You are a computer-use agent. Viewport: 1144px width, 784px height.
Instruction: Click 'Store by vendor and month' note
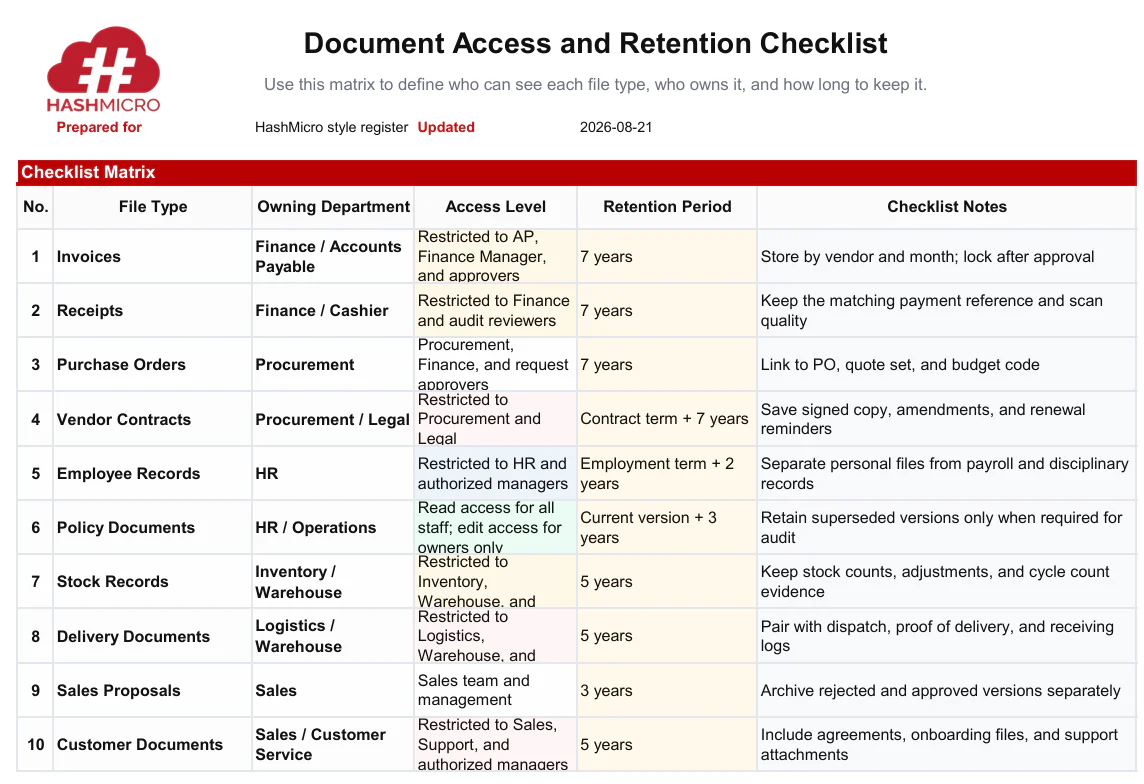click(x=946, y=257)
